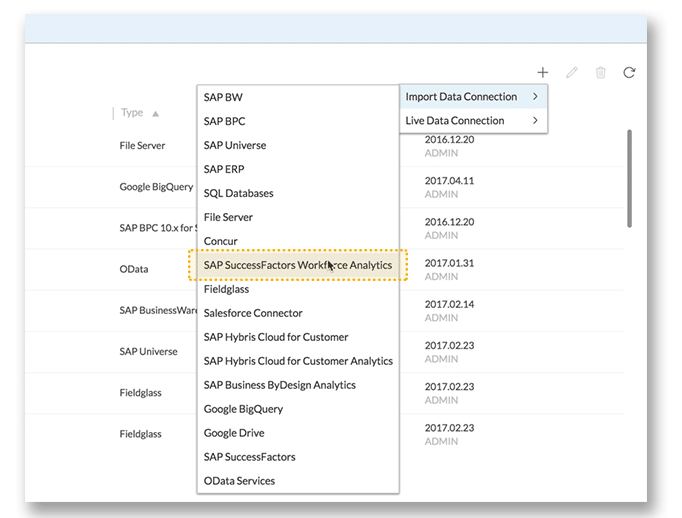Click the plus add connection icon
Image resolution: width=682 pixels, height=518 pixels.
542,72
